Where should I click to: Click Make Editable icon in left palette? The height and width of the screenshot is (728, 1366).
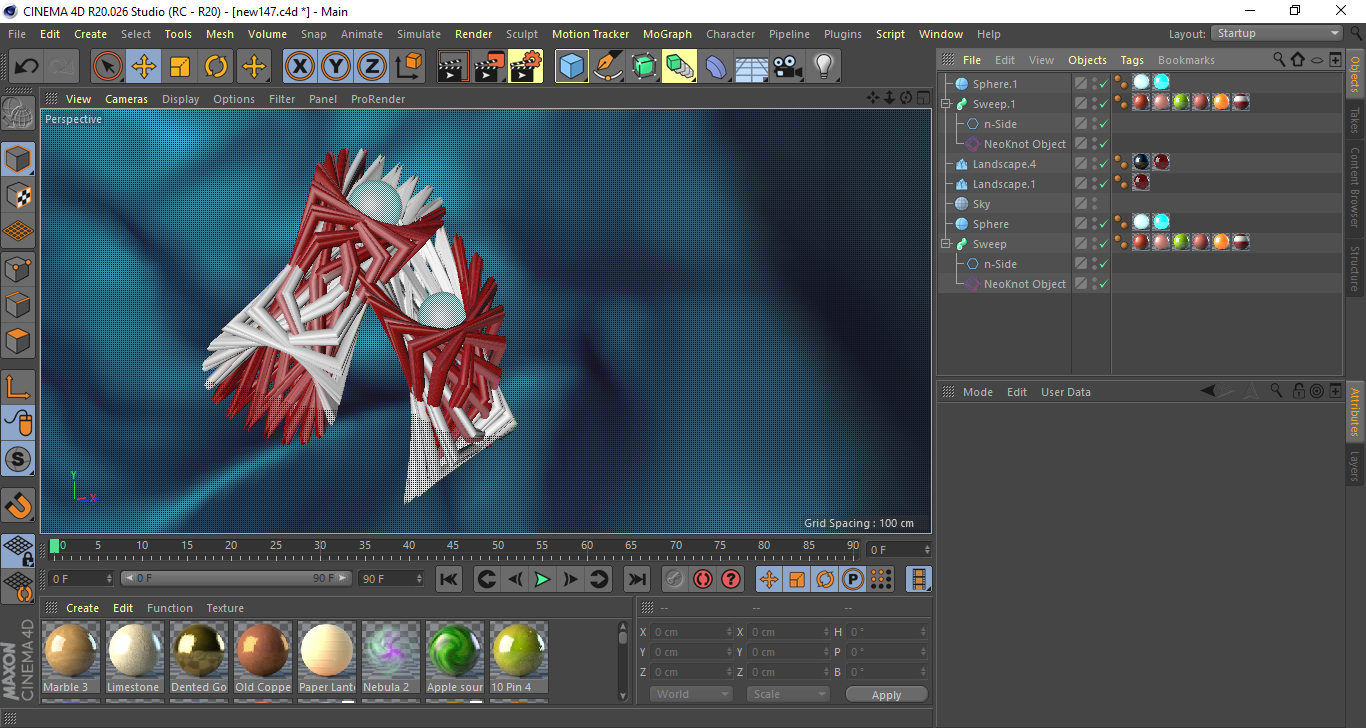point(18,114)
